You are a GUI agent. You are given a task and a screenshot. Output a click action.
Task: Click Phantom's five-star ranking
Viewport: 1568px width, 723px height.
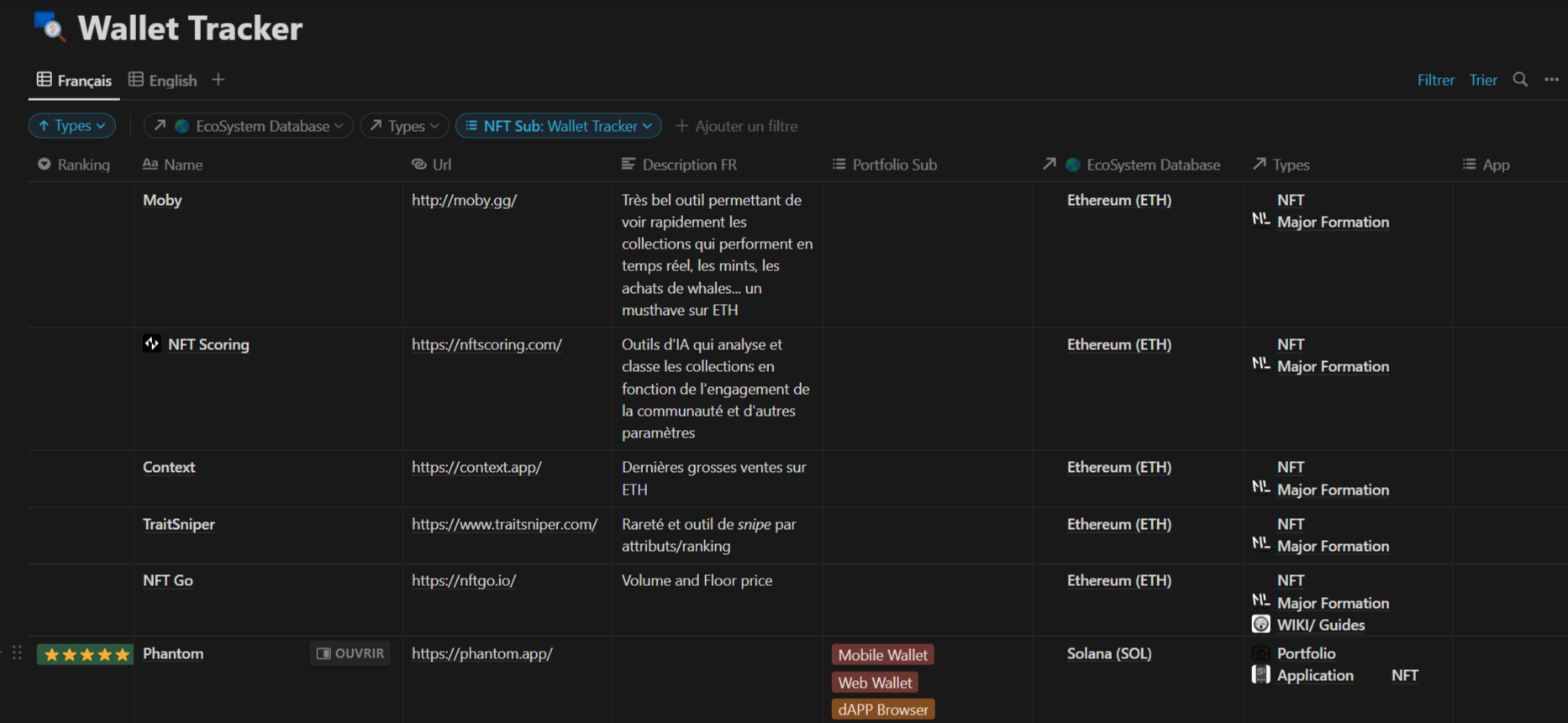click(x=87, y=654)
